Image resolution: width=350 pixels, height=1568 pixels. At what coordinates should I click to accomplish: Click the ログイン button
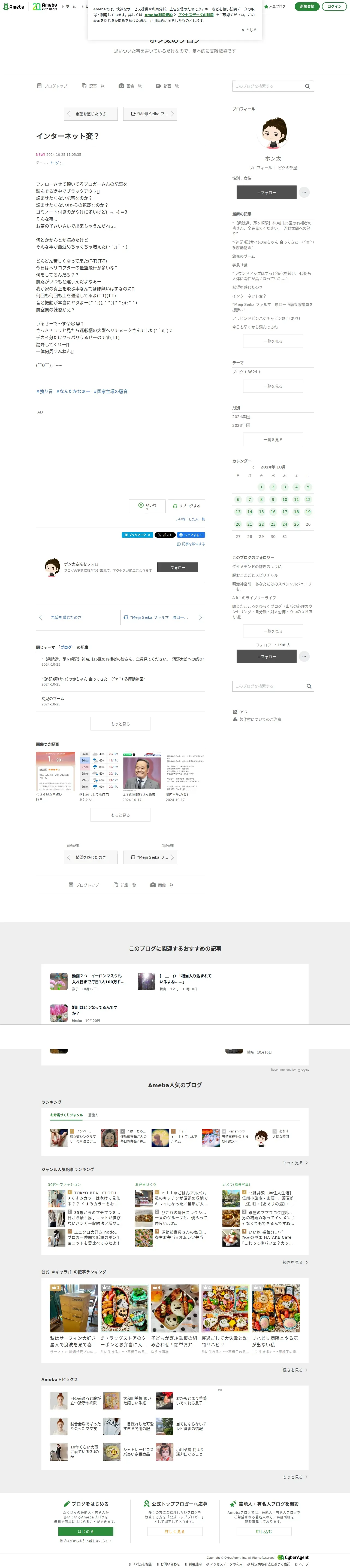tap(334, 6)
